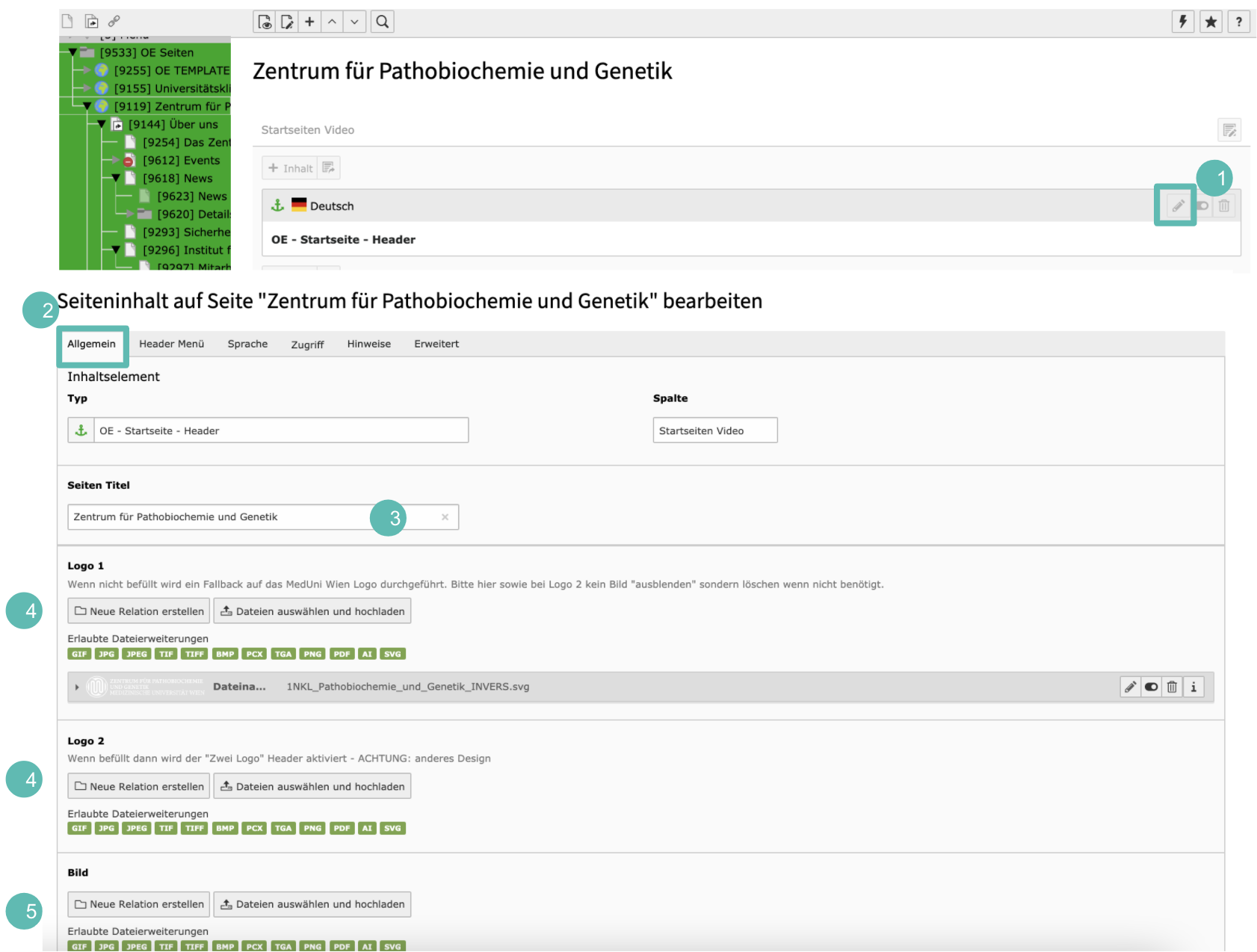1257x952 pixels.
Task: Click Dateien auswählen und hochladen under Logo 1
Action: pyautogui.click(x=312, y=611)
